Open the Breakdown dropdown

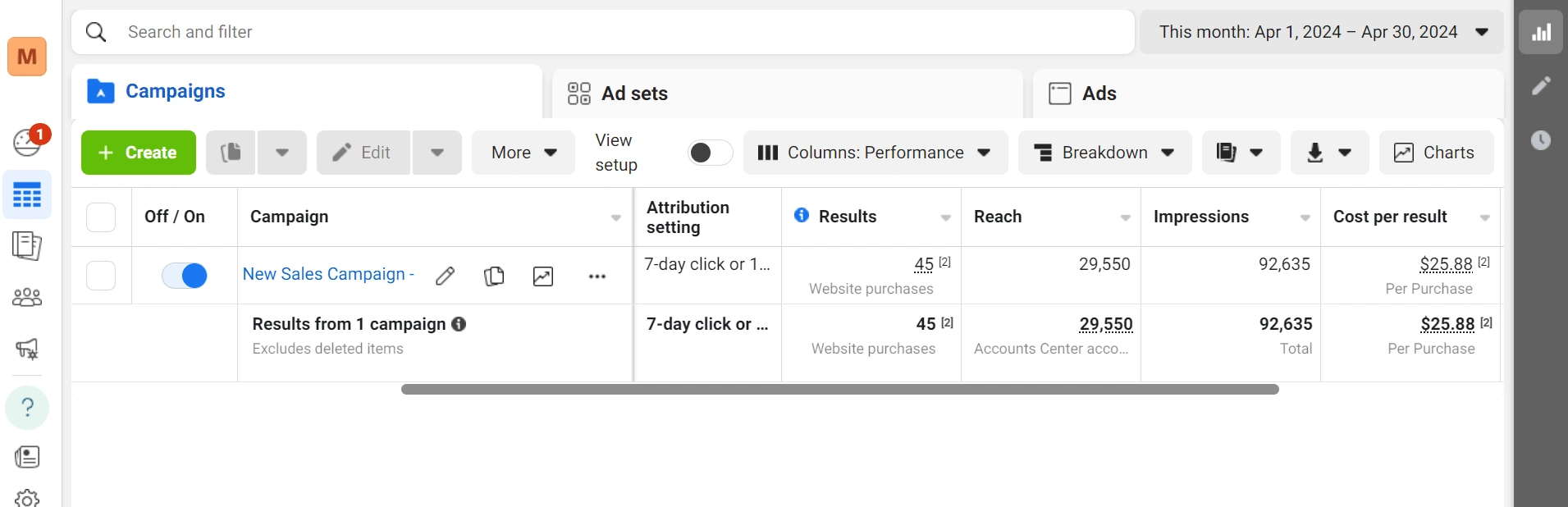pos(1104,153)
